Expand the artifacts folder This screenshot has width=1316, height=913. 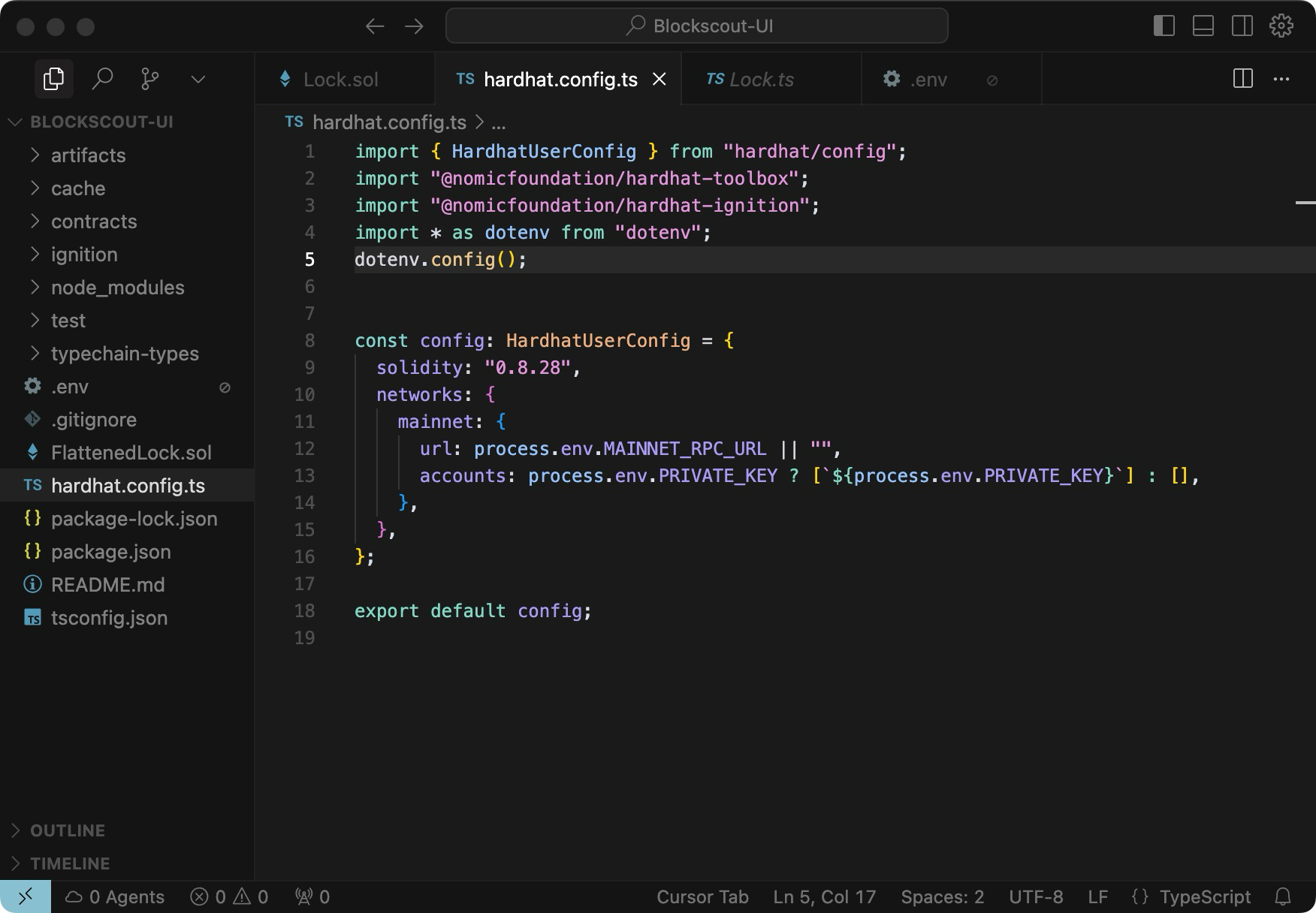(x=127, y=155)
